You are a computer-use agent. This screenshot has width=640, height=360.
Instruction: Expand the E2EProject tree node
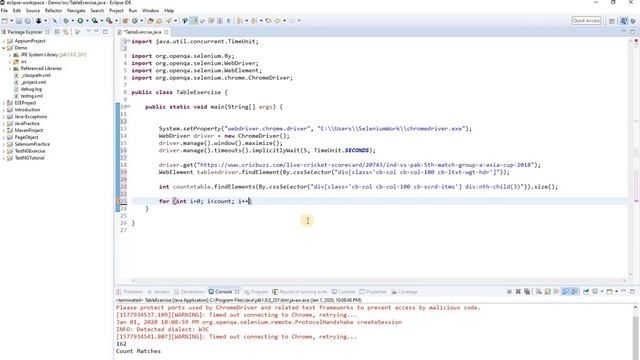pyautogui.click(x=4, y=103)
